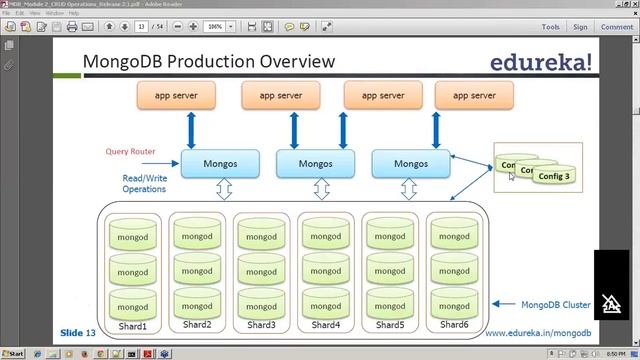Click the Send email envelope icon
The width and height of the screenshot is (640, 360).
tap(88, 27)
